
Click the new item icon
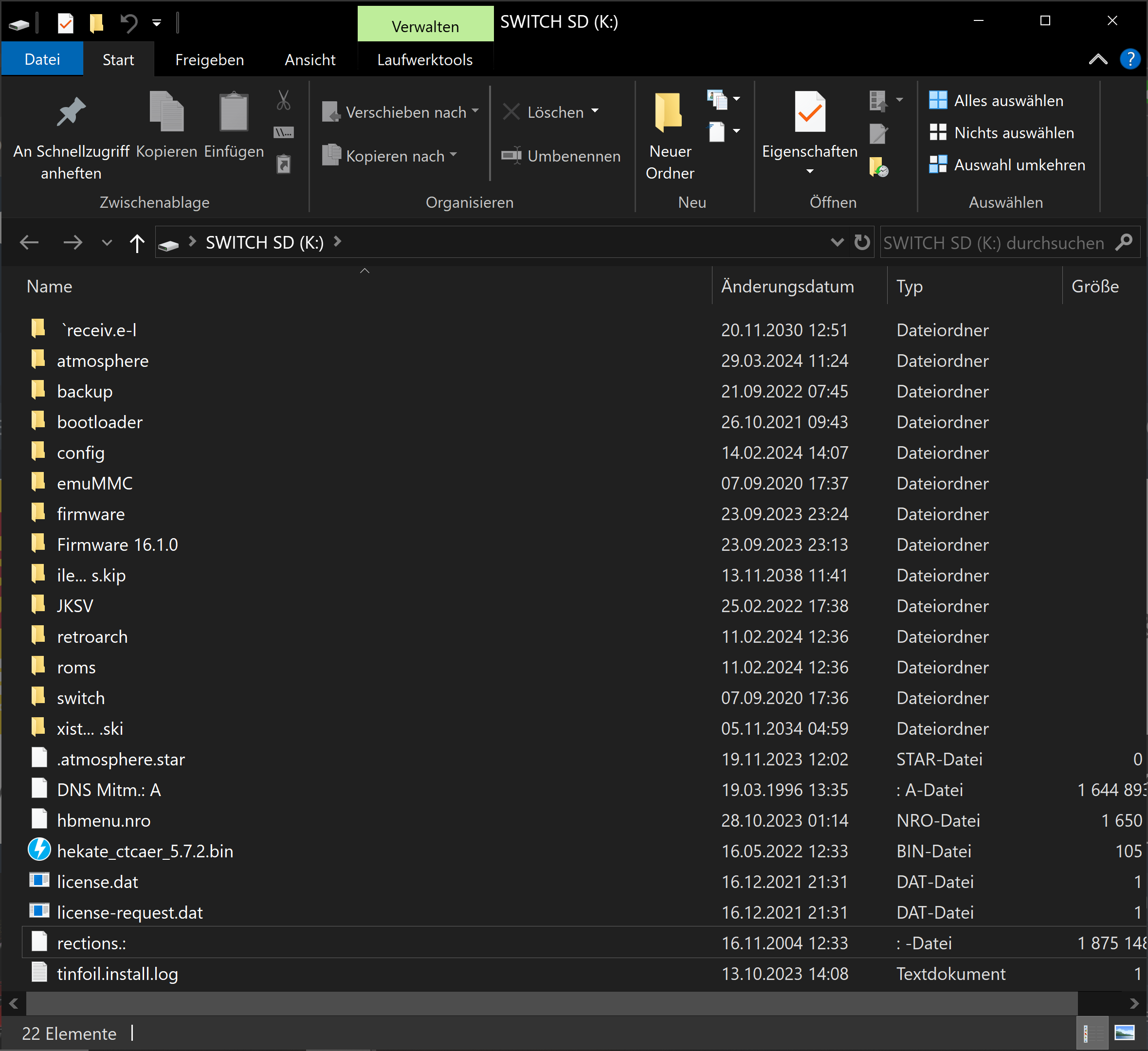[x=717, y=99]
